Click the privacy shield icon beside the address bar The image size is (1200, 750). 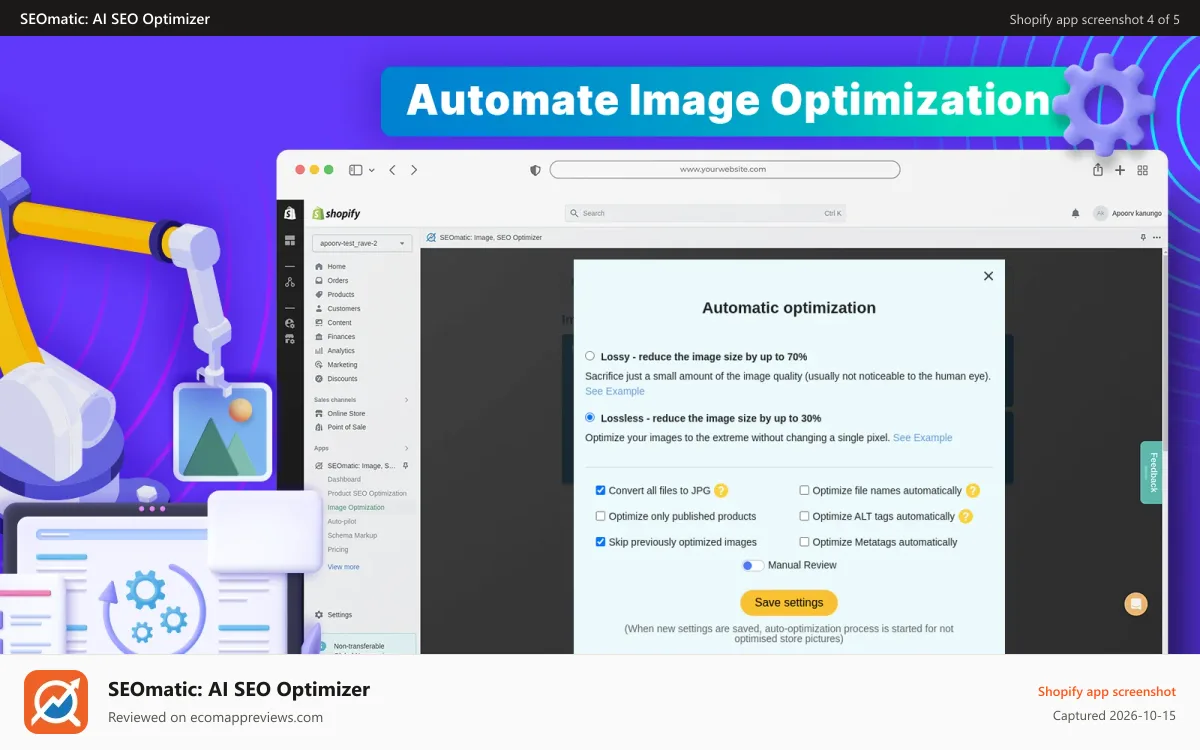click(535, 170)
